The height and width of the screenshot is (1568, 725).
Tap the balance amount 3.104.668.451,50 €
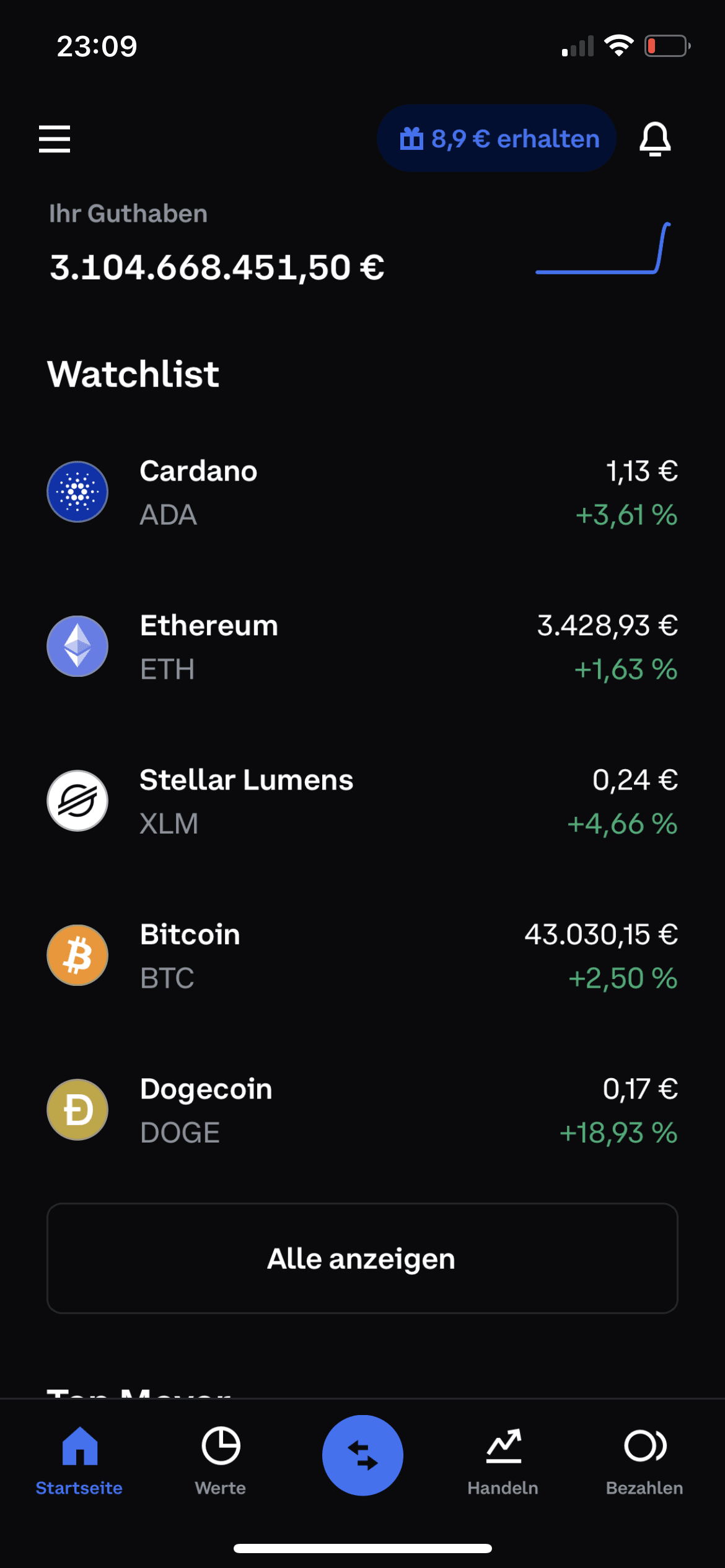[x=217, y=268]
